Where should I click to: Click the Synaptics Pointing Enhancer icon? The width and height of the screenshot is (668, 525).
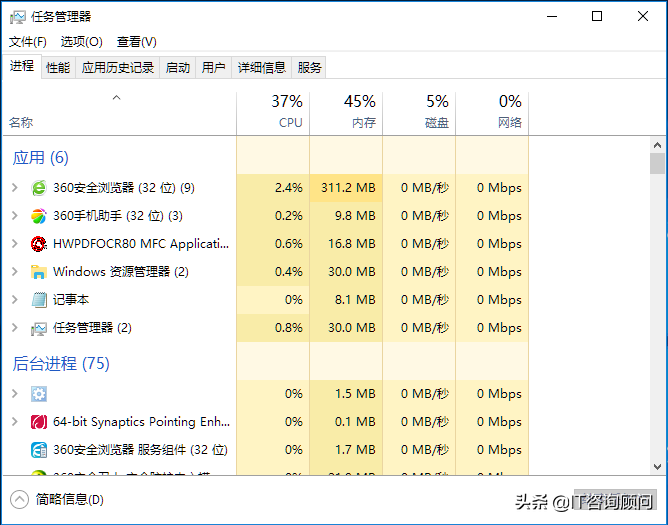pyautogui.click(x=39, y=422)
